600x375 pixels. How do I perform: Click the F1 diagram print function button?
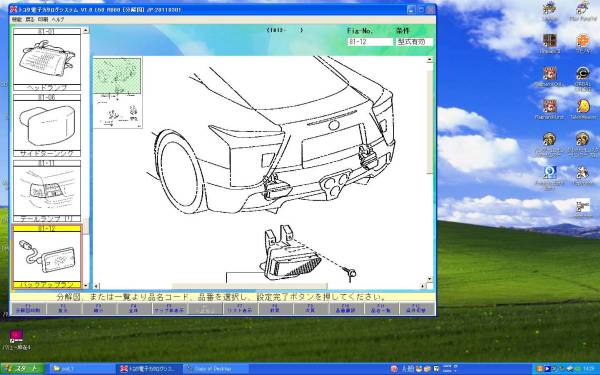tap(28, 309)
